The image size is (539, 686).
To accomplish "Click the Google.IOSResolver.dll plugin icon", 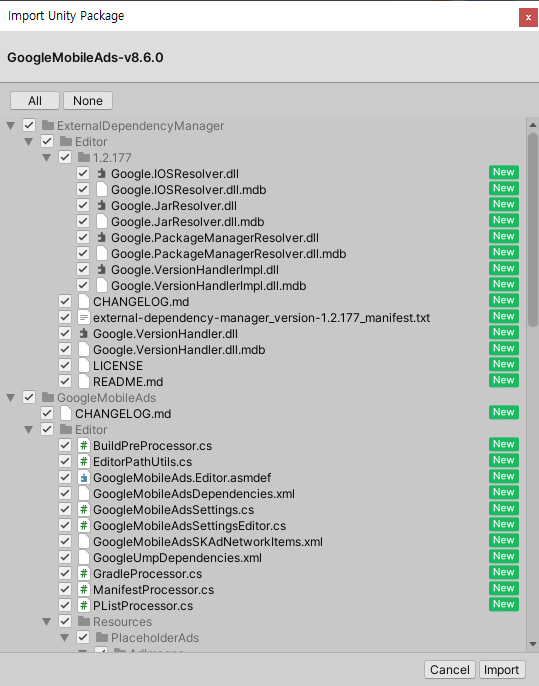I will tap(102, 174).
